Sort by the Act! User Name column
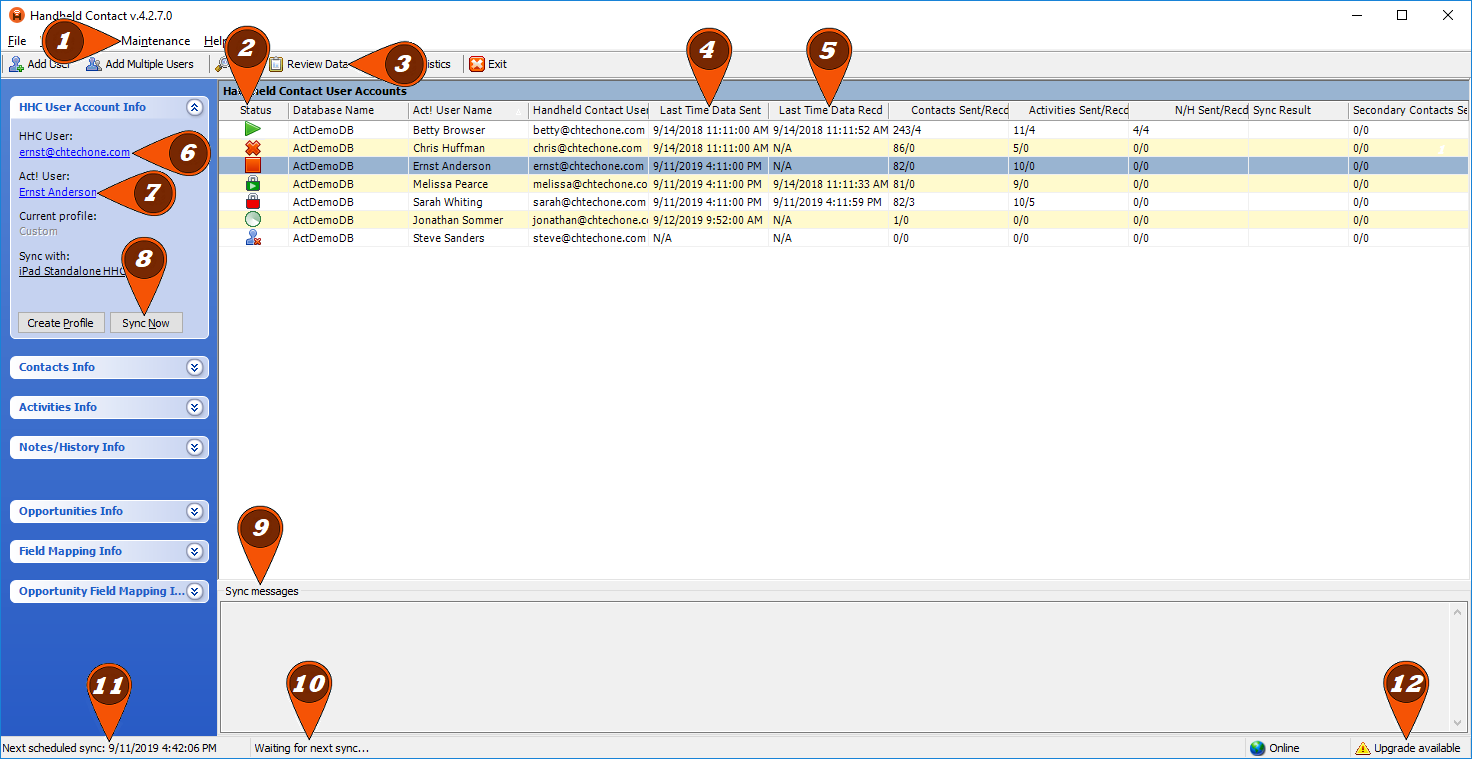 (x=468, y=110)
